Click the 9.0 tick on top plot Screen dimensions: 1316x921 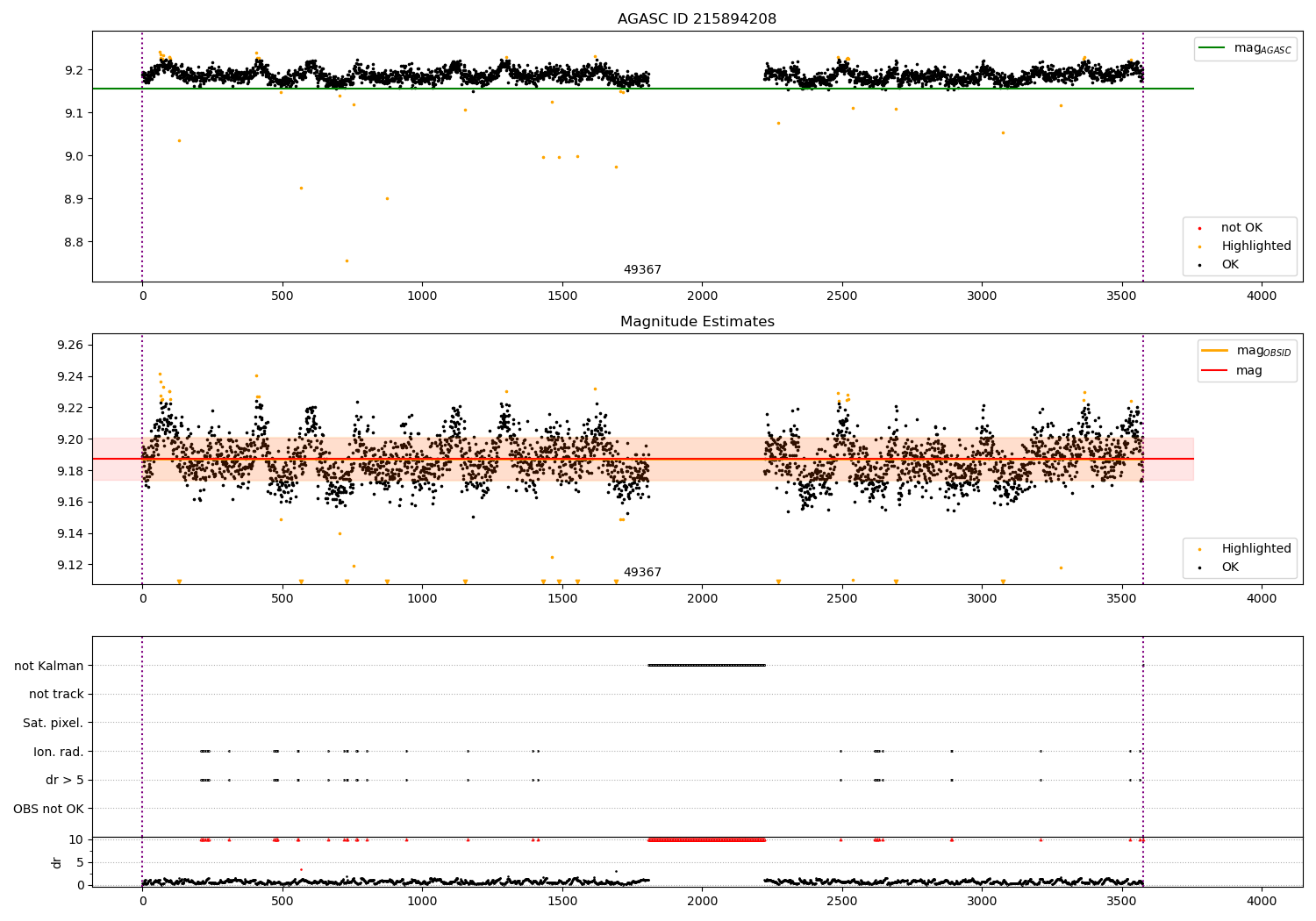(74, 156)
